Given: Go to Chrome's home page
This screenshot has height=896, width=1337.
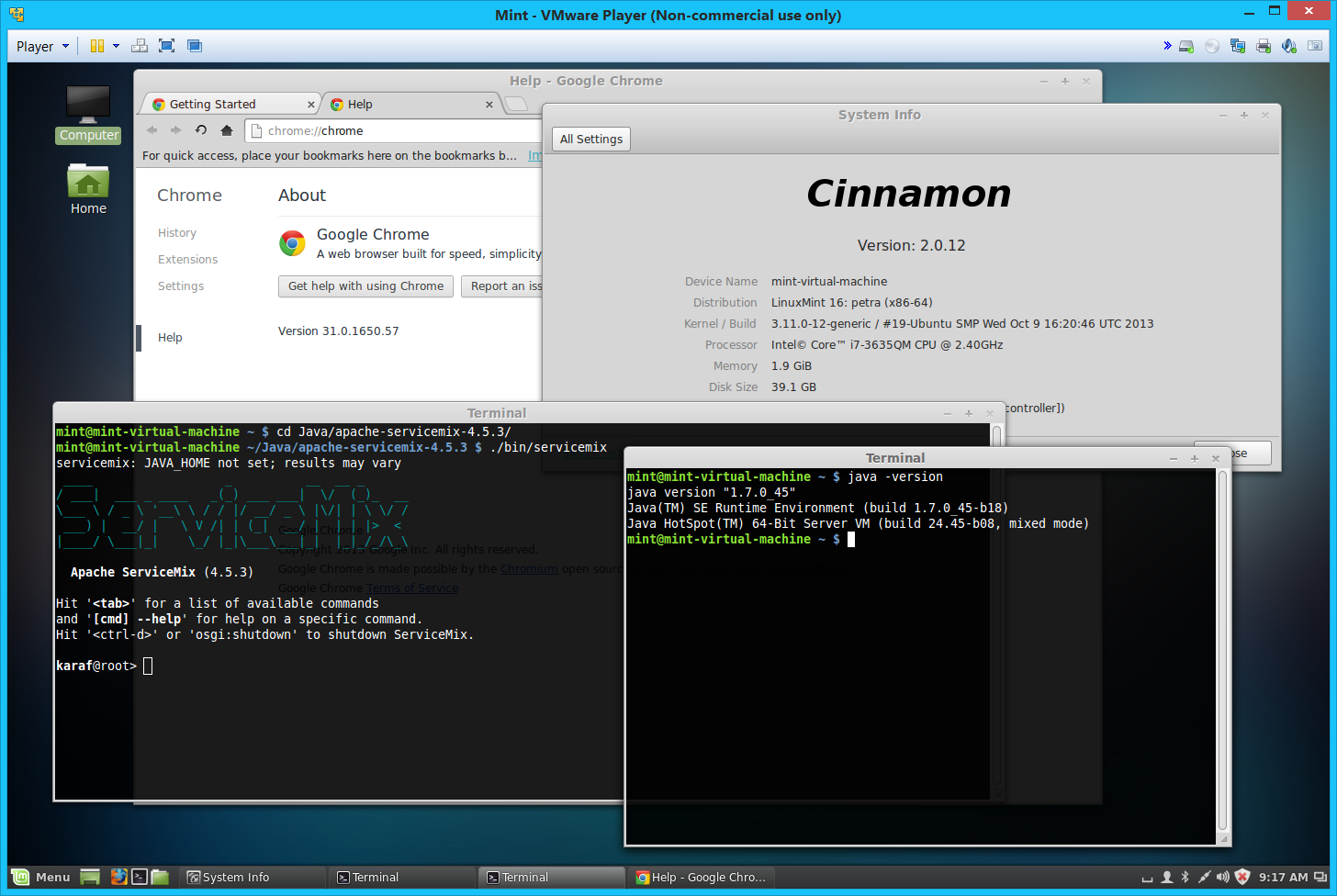Looking at the screenshot, I should [x=227, y=130].
